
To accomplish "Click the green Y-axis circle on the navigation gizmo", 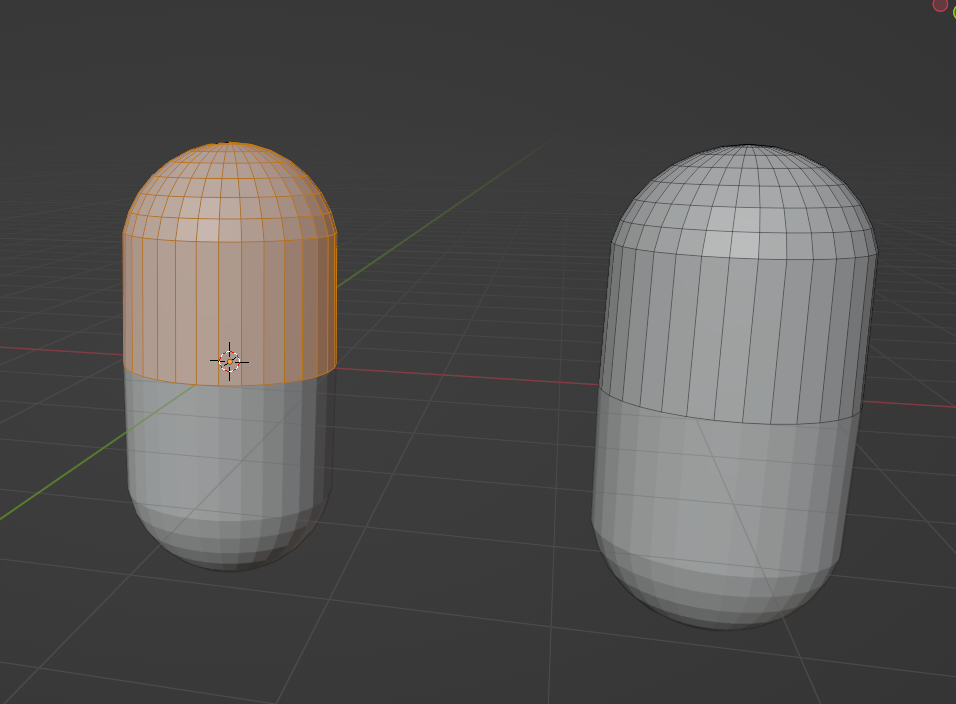I will click(x=953, y=13).
